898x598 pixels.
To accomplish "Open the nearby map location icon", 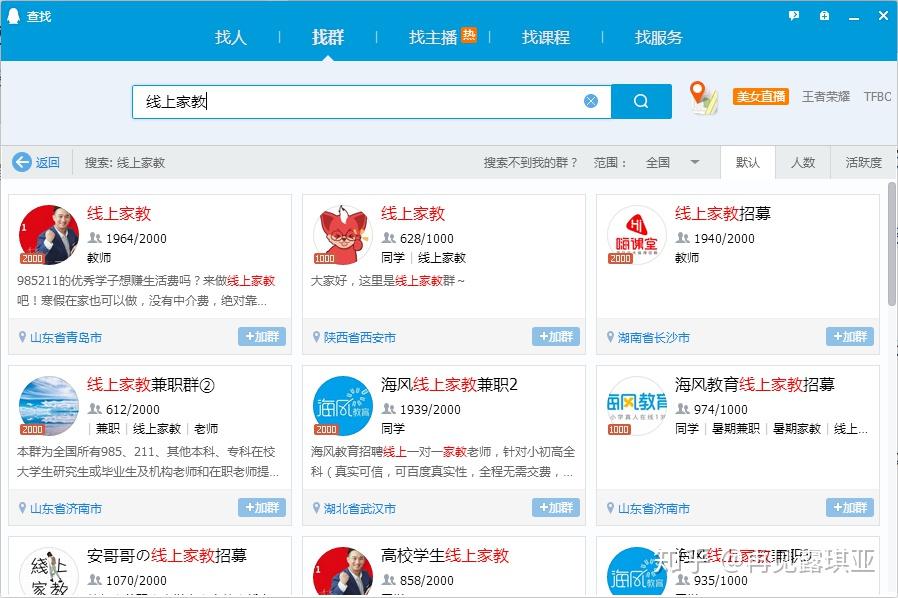I will pyautogui.click(x=703, y=97).
